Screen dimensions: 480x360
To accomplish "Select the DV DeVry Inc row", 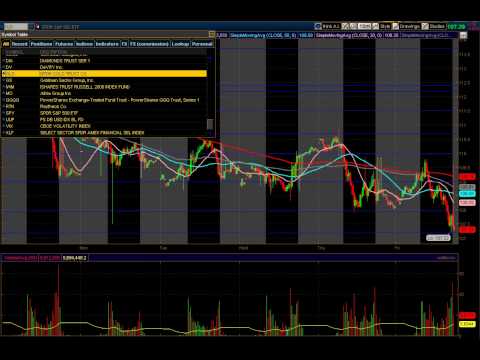I will click(104, 67).
